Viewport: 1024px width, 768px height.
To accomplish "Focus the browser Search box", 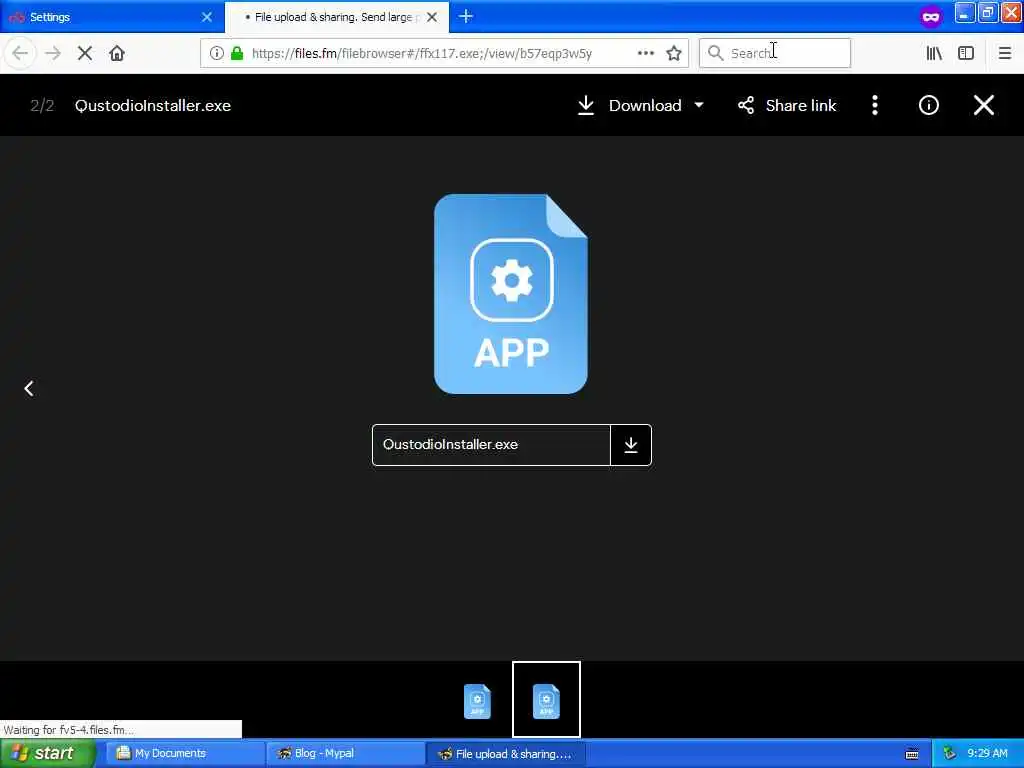I will pos(775,53).
